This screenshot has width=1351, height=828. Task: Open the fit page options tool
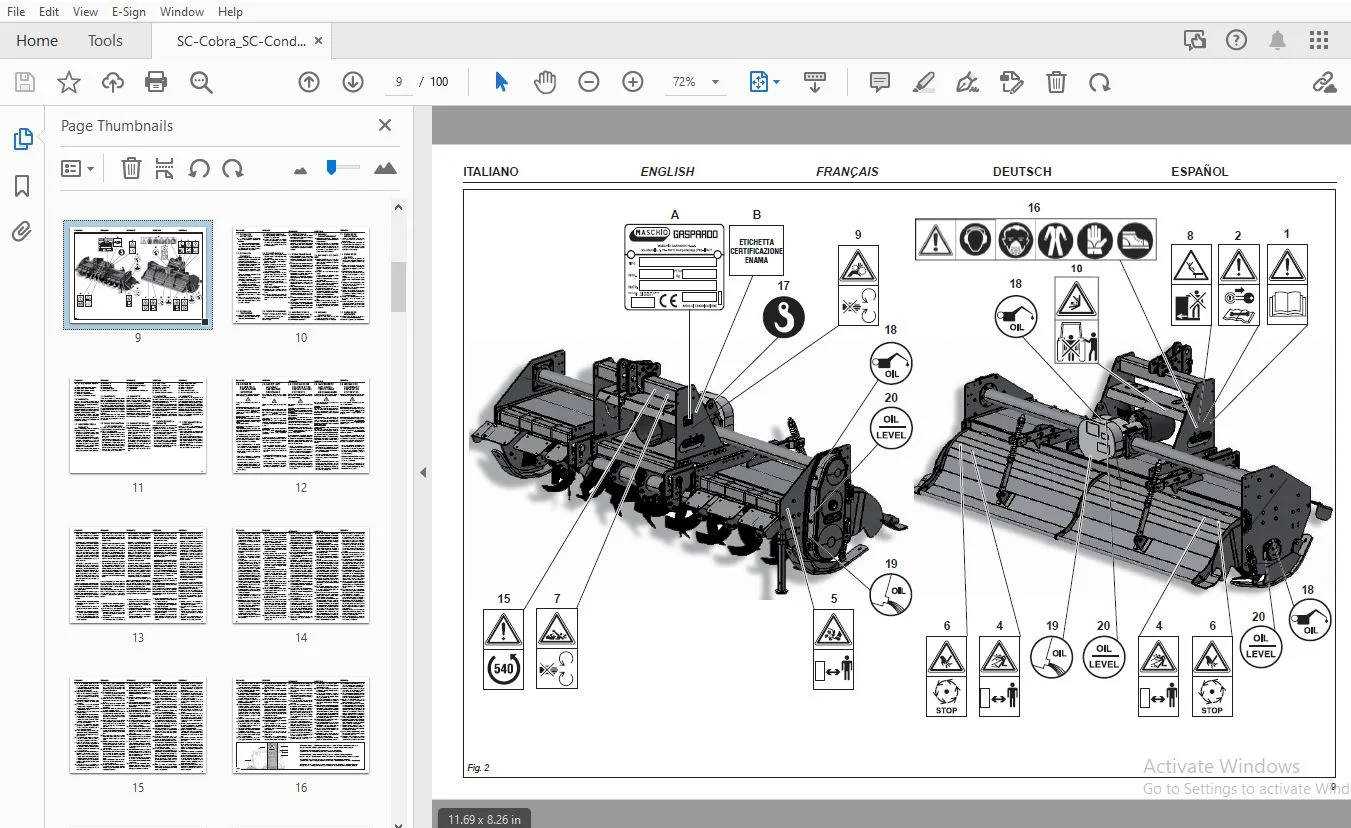759,82
